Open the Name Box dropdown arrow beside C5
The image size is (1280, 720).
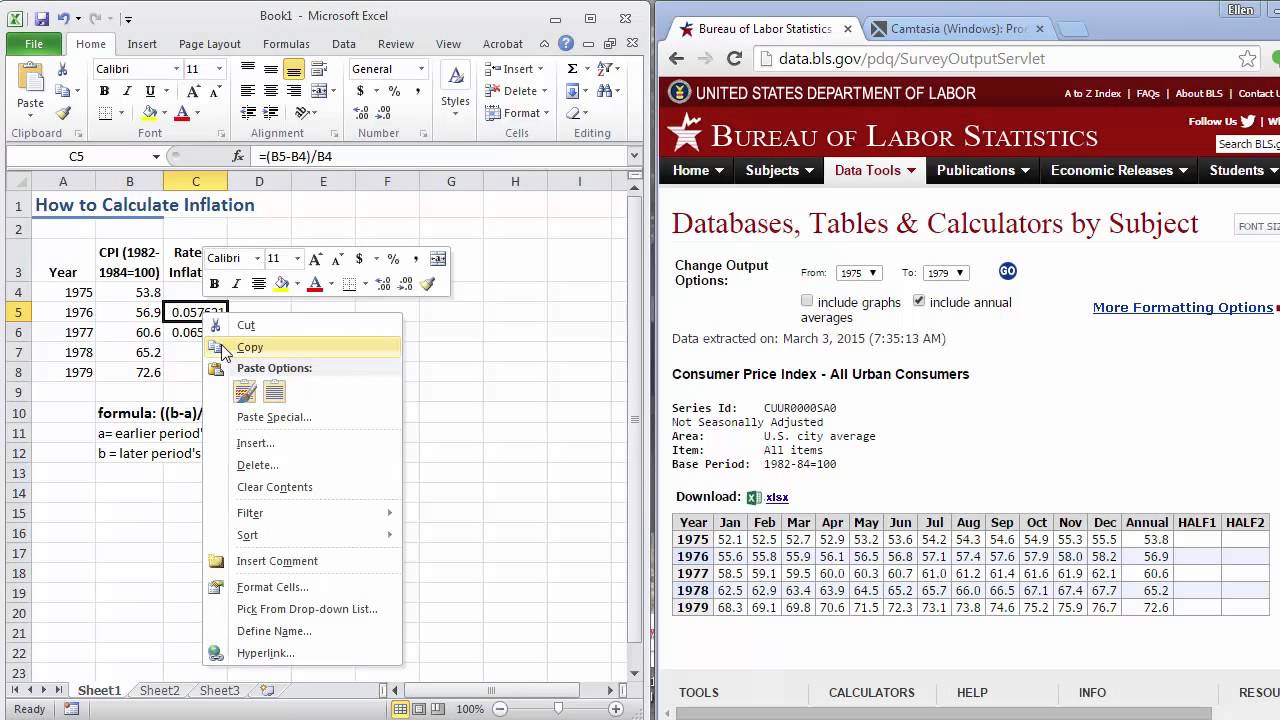[156, 156]
